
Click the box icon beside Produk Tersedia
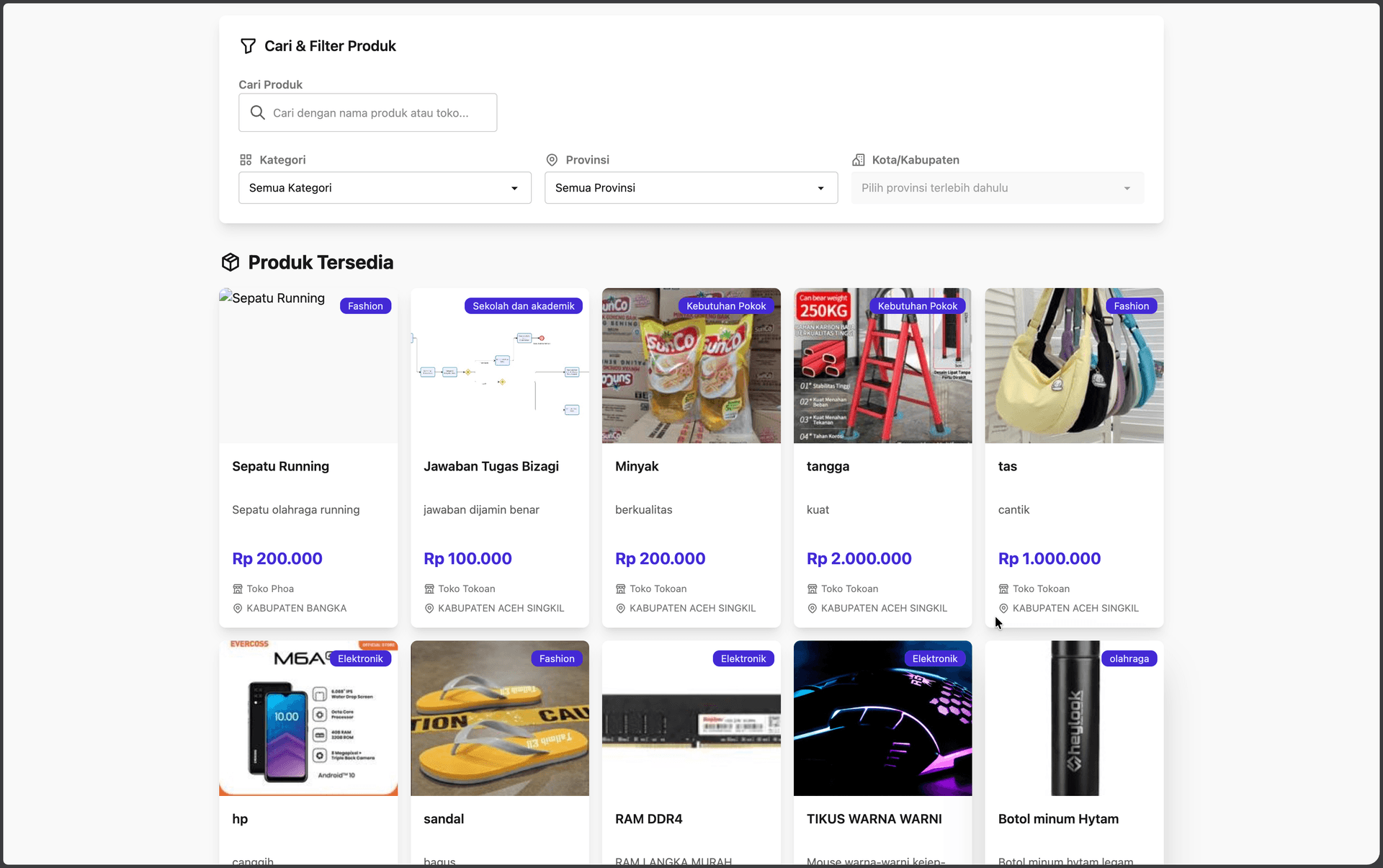pos(230,262)
